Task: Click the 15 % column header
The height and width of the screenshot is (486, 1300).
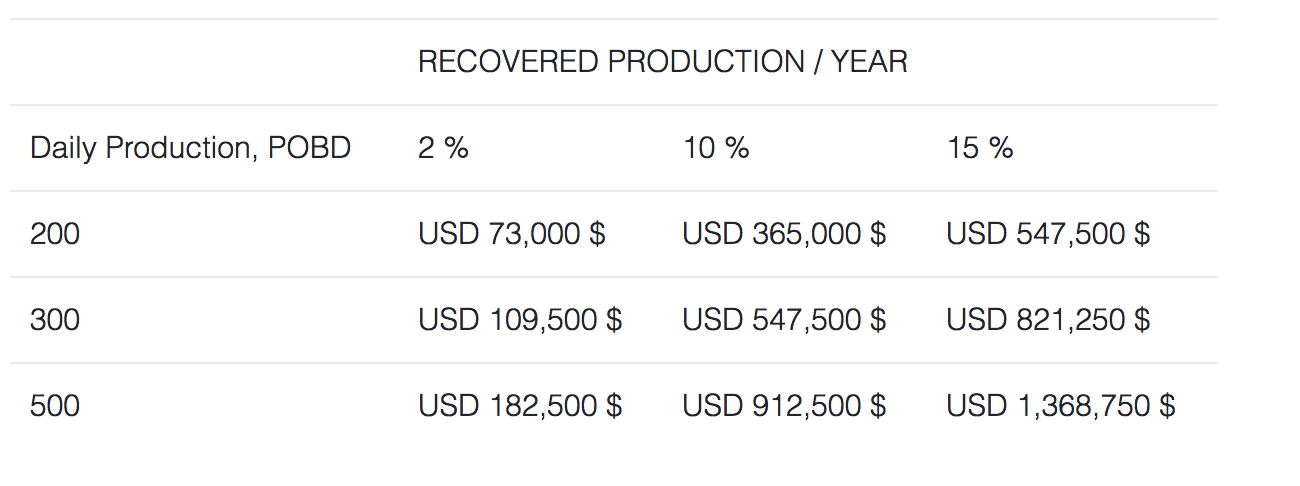Action: (x=980, y=148)
